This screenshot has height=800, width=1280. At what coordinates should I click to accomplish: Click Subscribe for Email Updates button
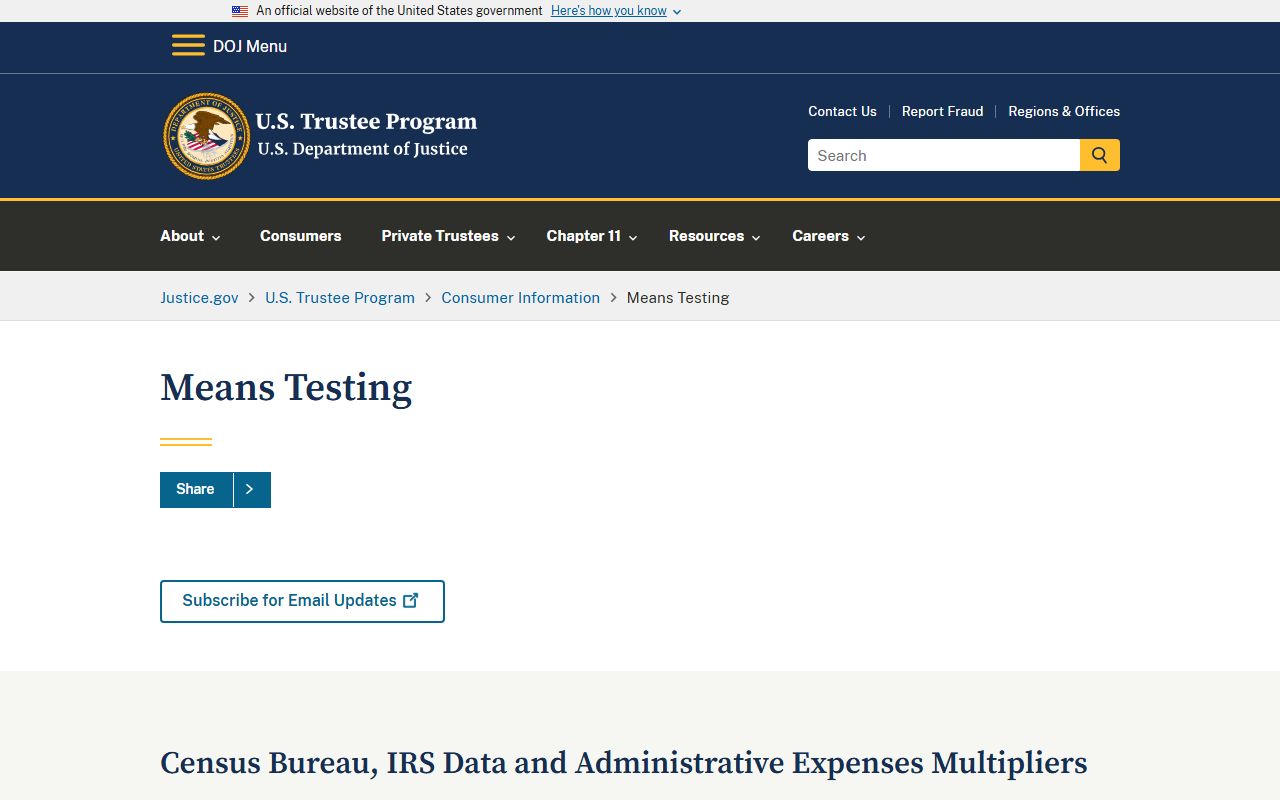tap(302, 601)
